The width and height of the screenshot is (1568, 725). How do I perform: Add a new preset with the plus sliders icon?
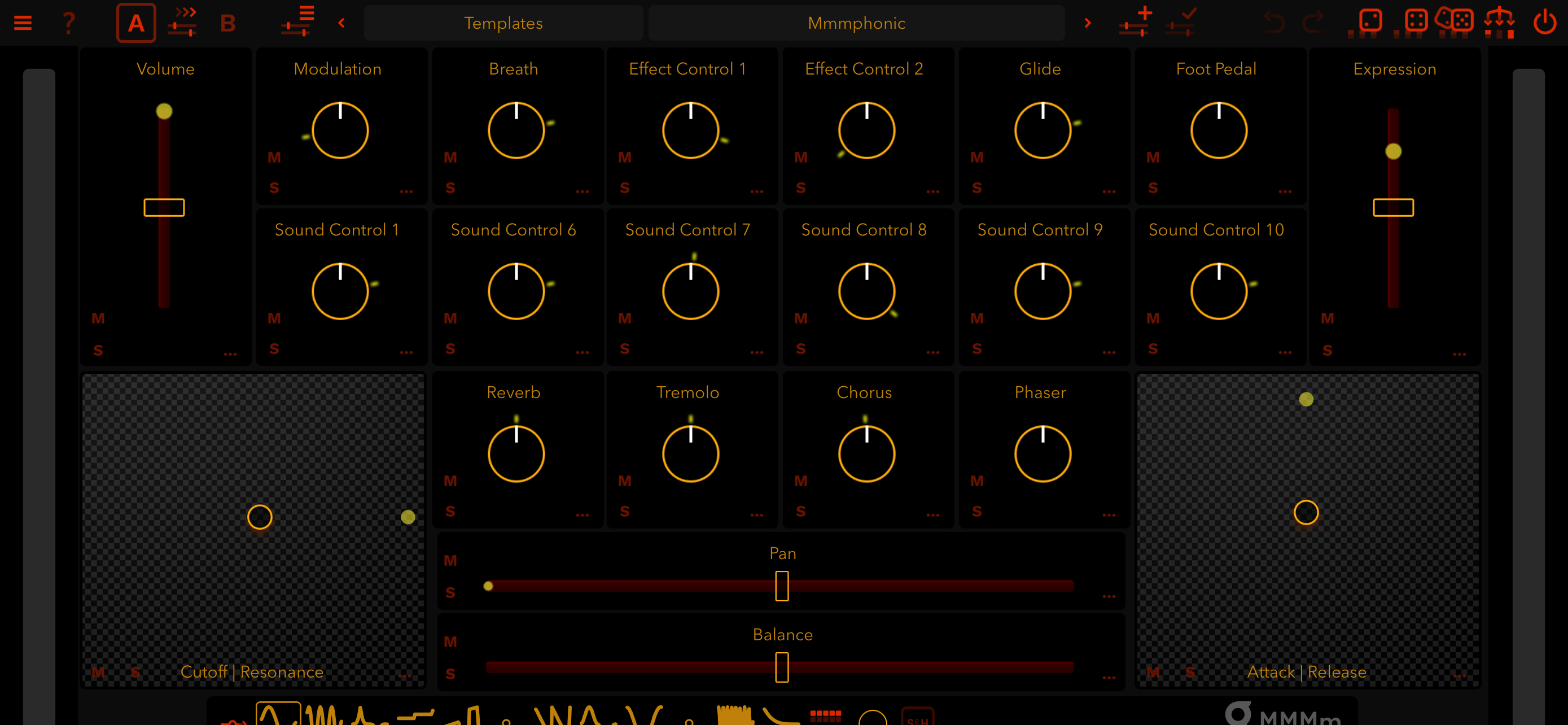(x=1136, y=22)
